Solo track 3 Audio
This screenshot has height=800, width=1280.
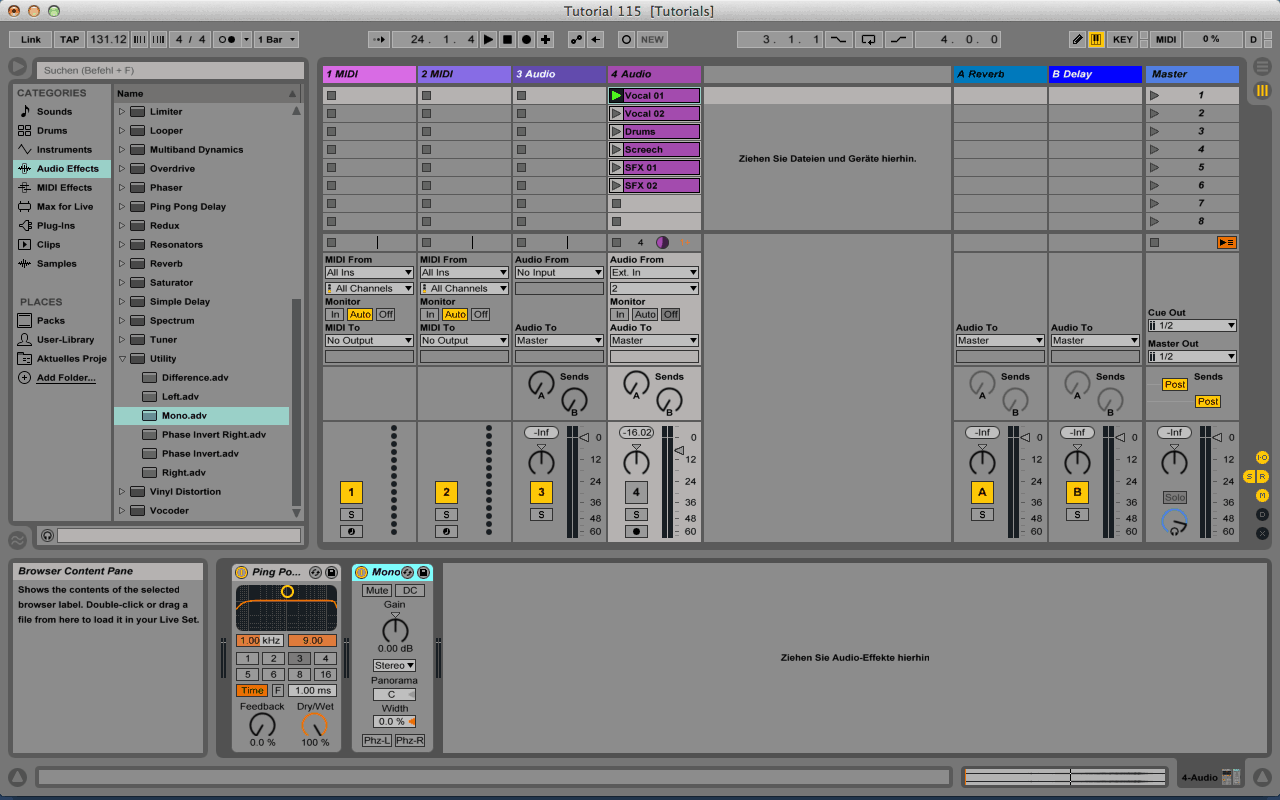[x=541, y=514]
